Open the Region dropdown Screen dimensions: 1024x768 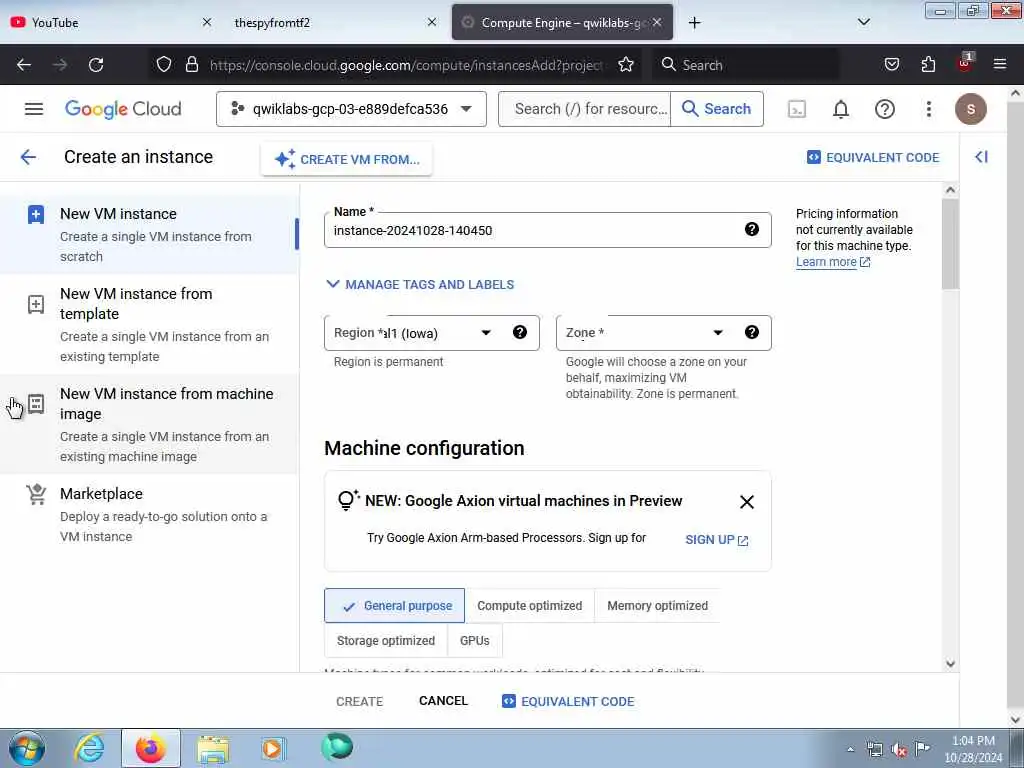coord(432,332)
